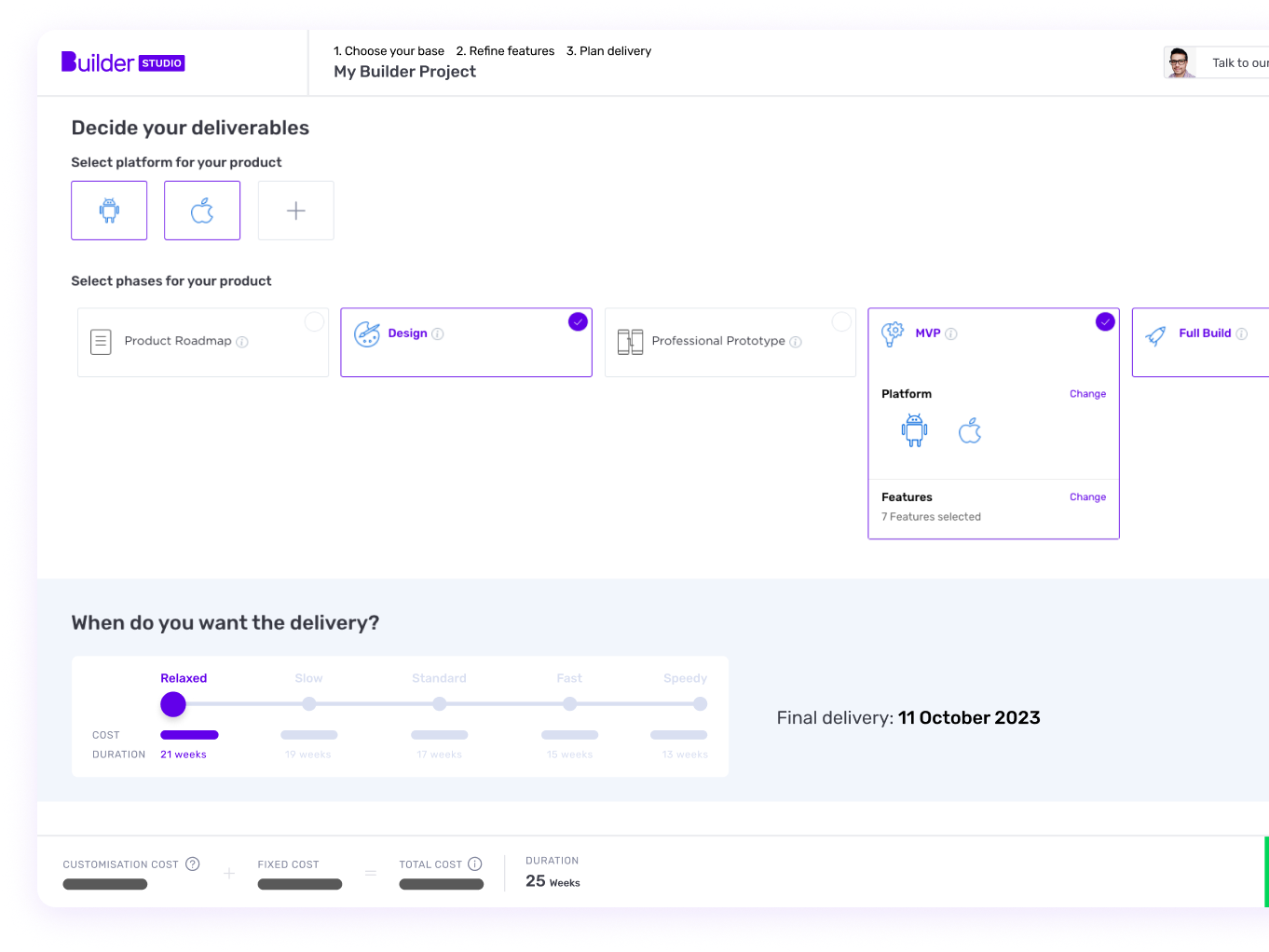The height and width of the screenshot is (952, 1269).
Task: Select the Product Roadmap phase circle
Action: [314, 320]
